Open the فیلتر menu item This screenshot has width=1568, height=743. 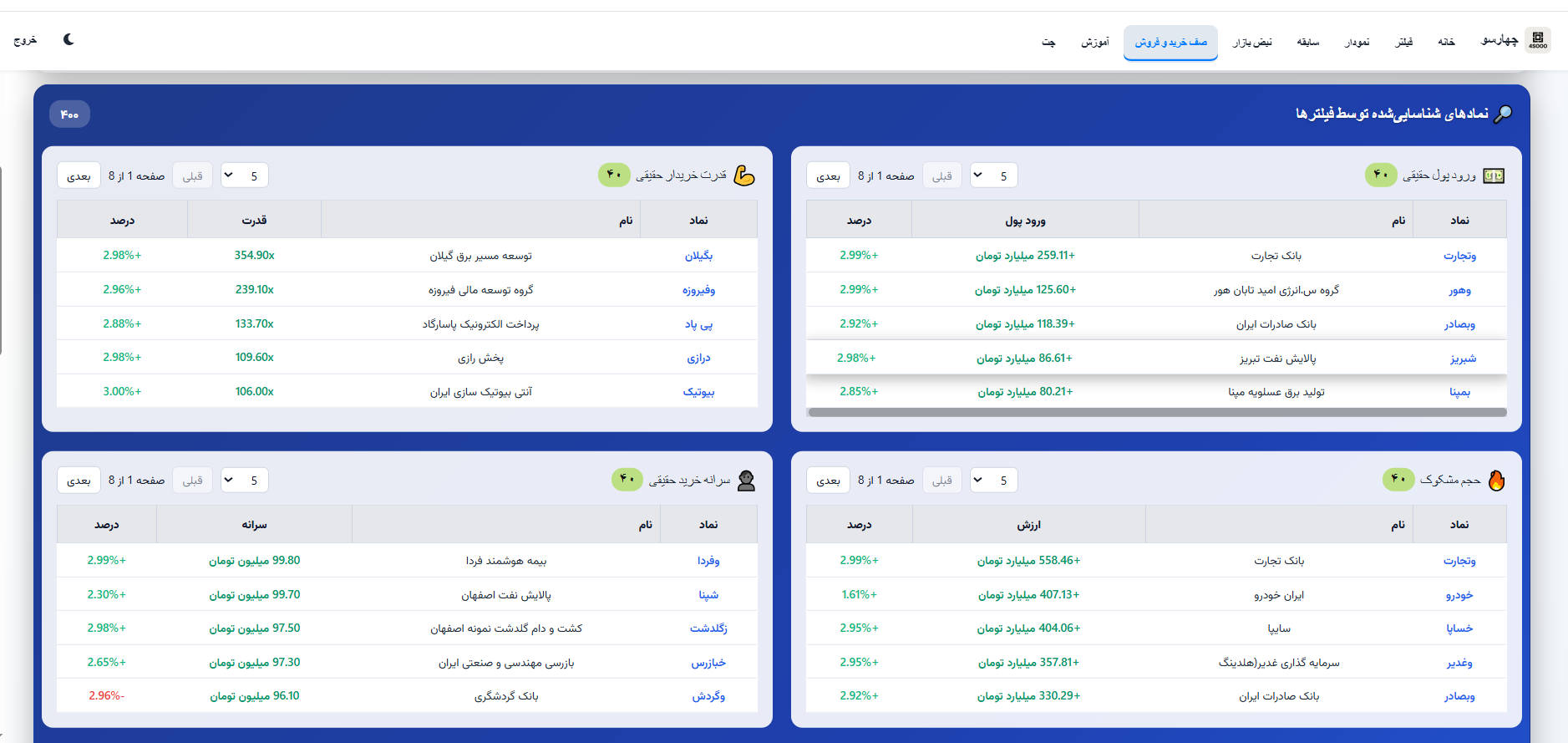pyautogui.click(x=1404, y=42)
